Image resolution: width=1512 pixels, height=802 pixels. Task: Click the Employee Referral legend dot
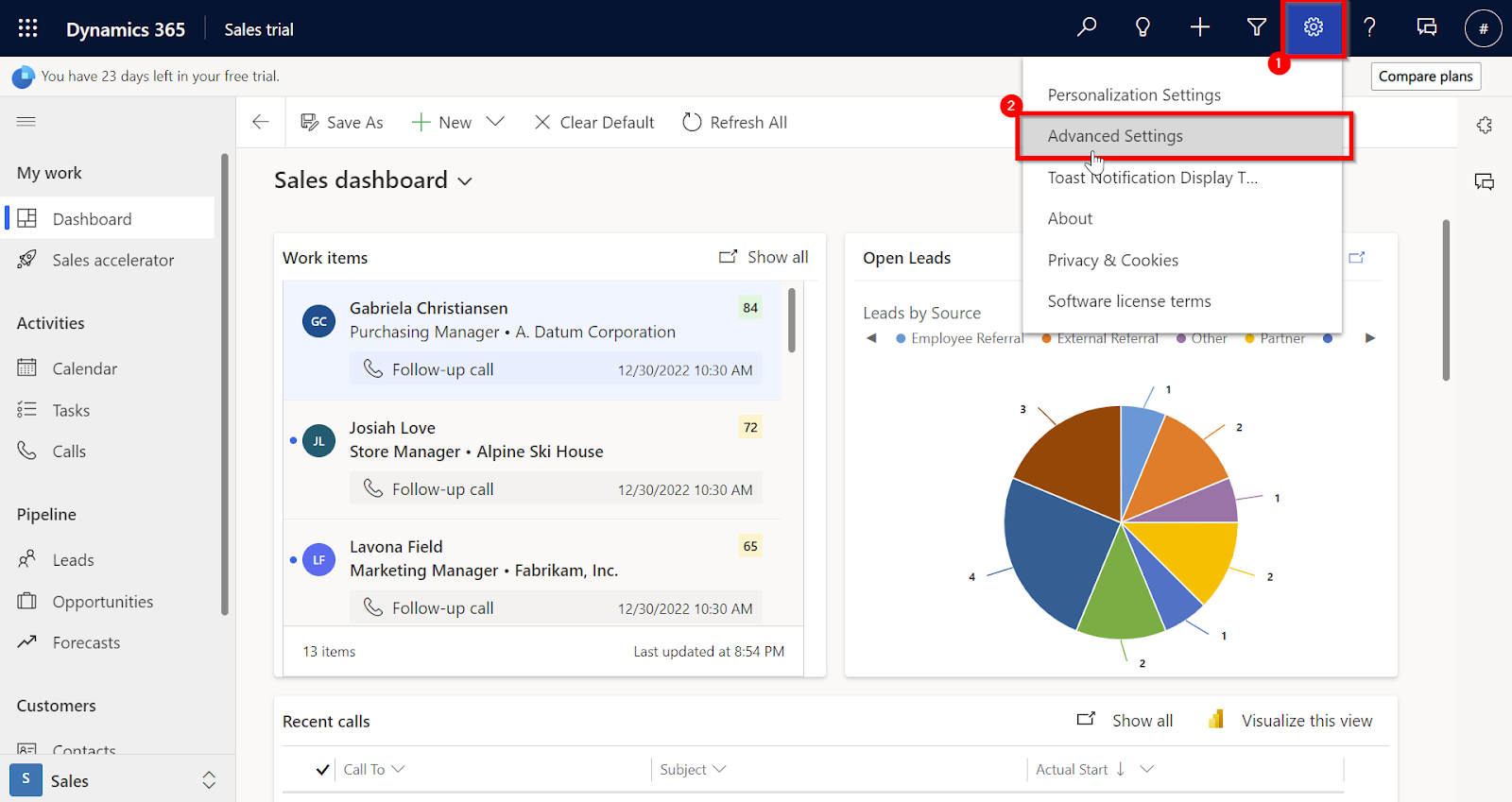(x=901, y=338)
